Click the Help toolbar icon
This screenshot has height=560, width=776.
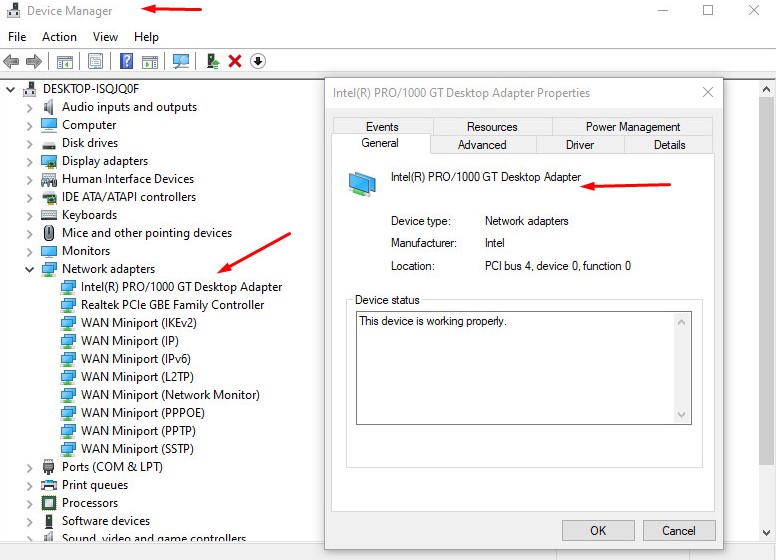pos(127,61)
